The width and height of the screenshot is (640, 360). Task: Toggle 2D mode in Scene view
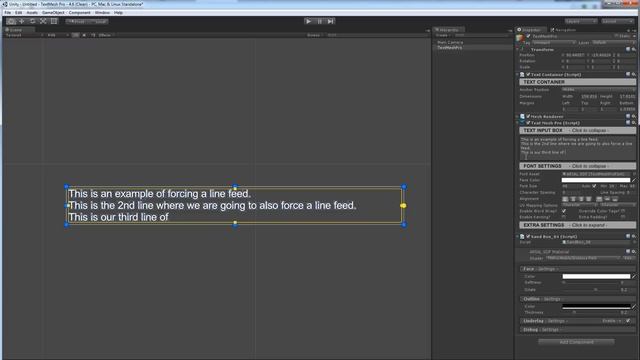76,36
